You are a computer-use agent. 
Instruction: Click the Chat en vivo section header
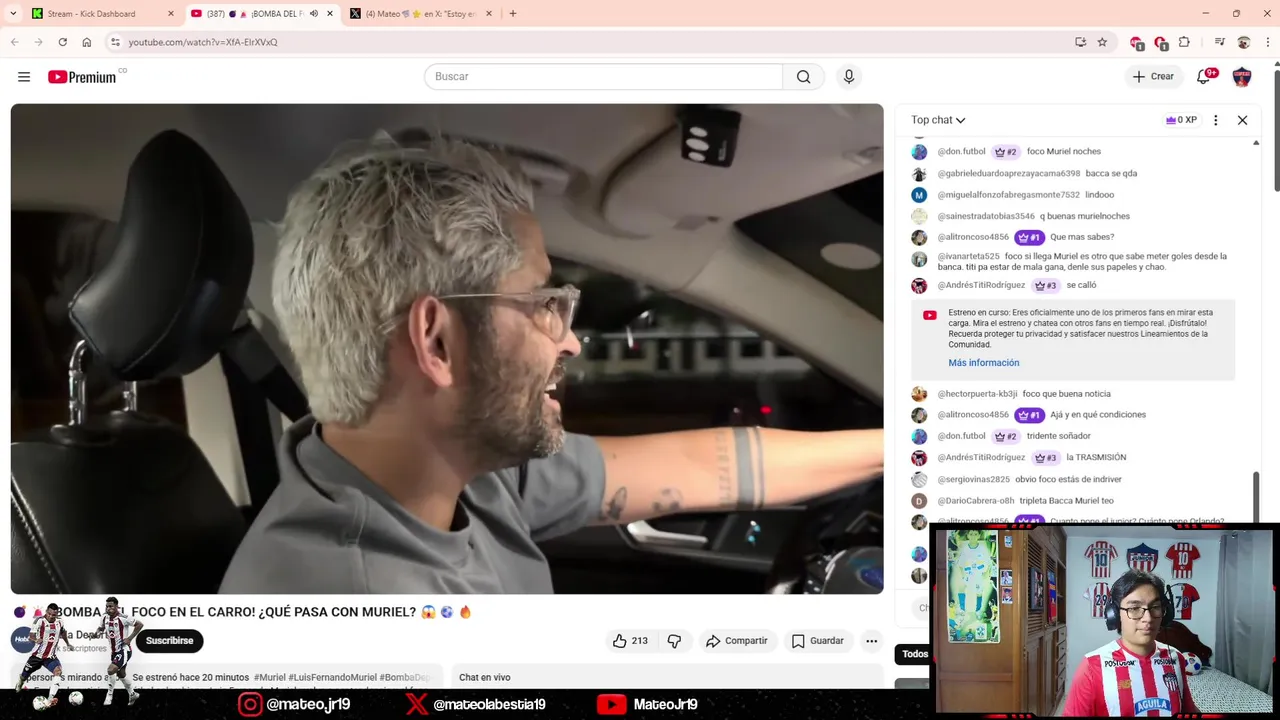point(484,678)
